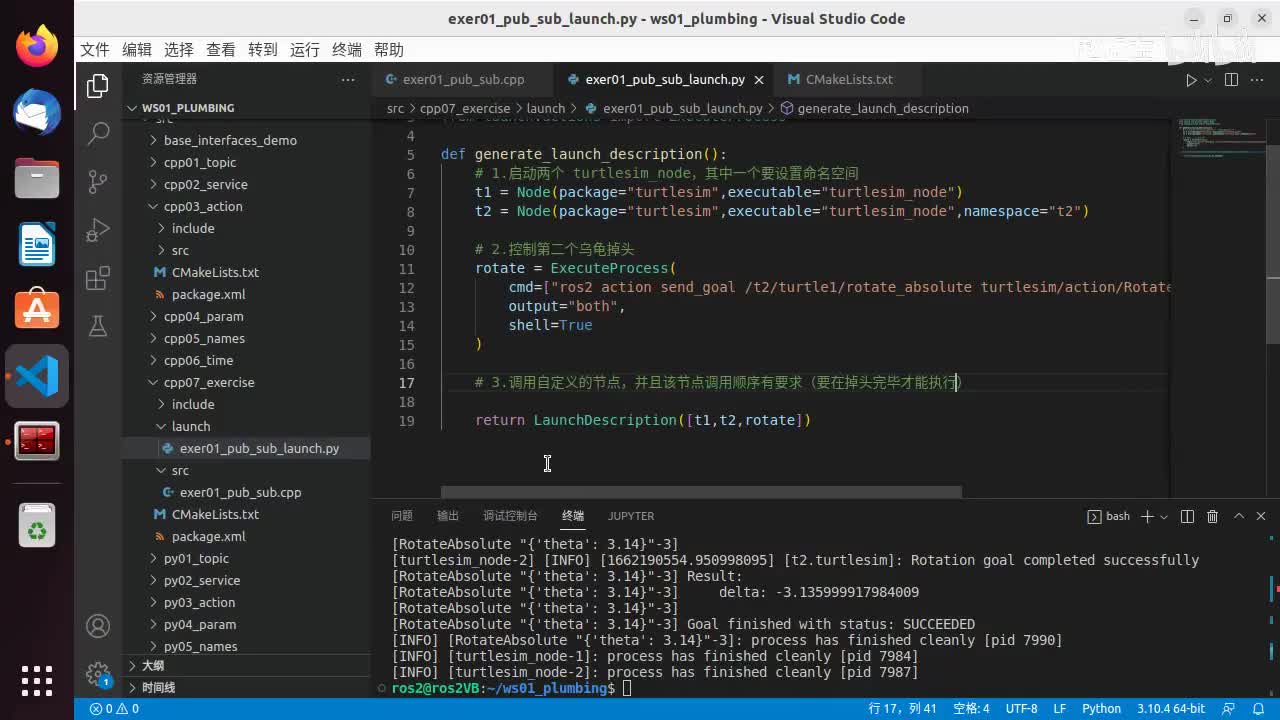
Task: Create a new terminal with plus icon
Action: [x=1147, y=516]
